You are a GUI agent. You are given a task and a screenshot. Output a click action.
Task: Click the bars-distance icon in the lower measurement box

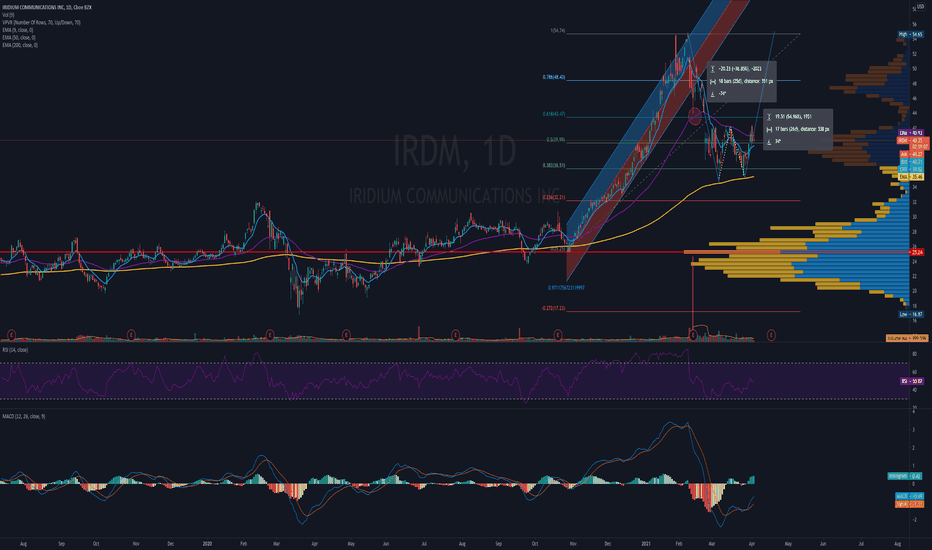point(769,129)
